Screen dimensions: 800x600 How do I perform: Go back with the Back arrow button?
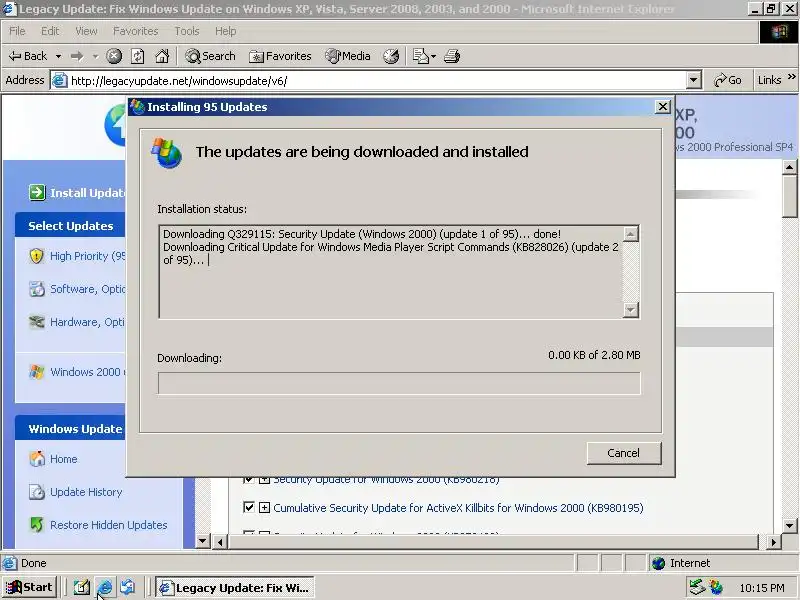point(28,56)
